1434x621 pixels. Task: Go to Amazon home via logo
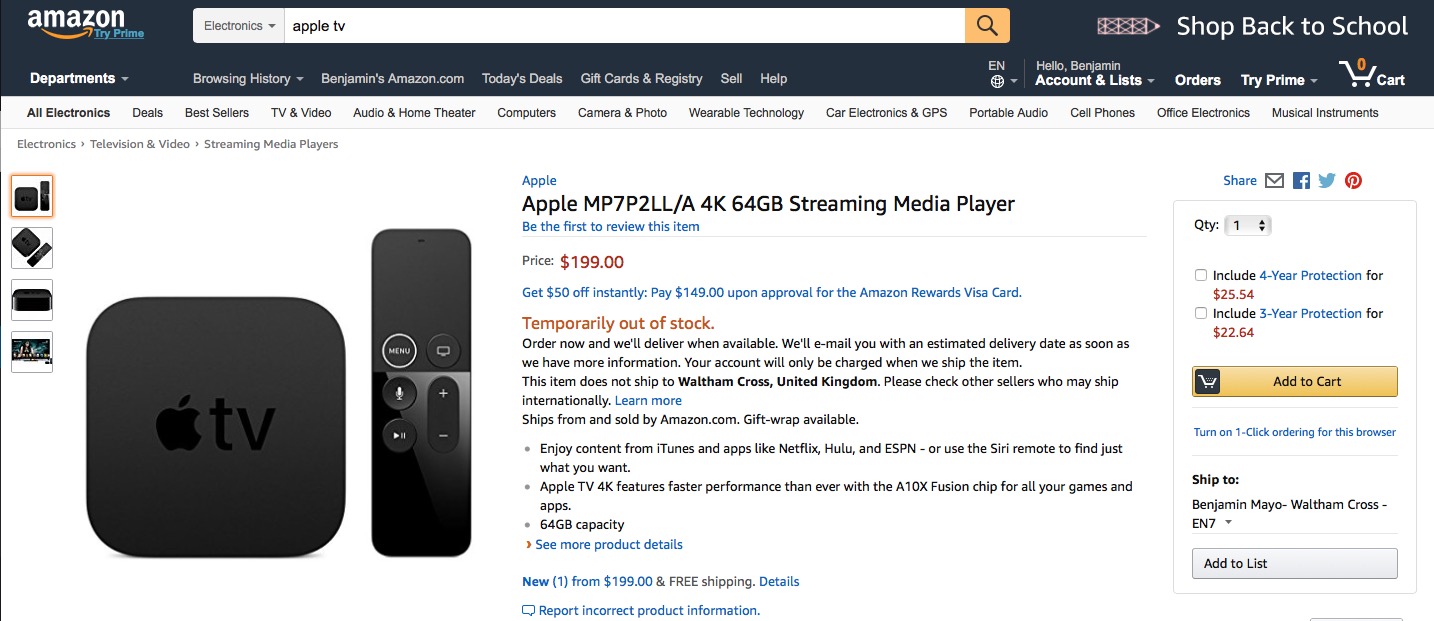pos(78,22)
